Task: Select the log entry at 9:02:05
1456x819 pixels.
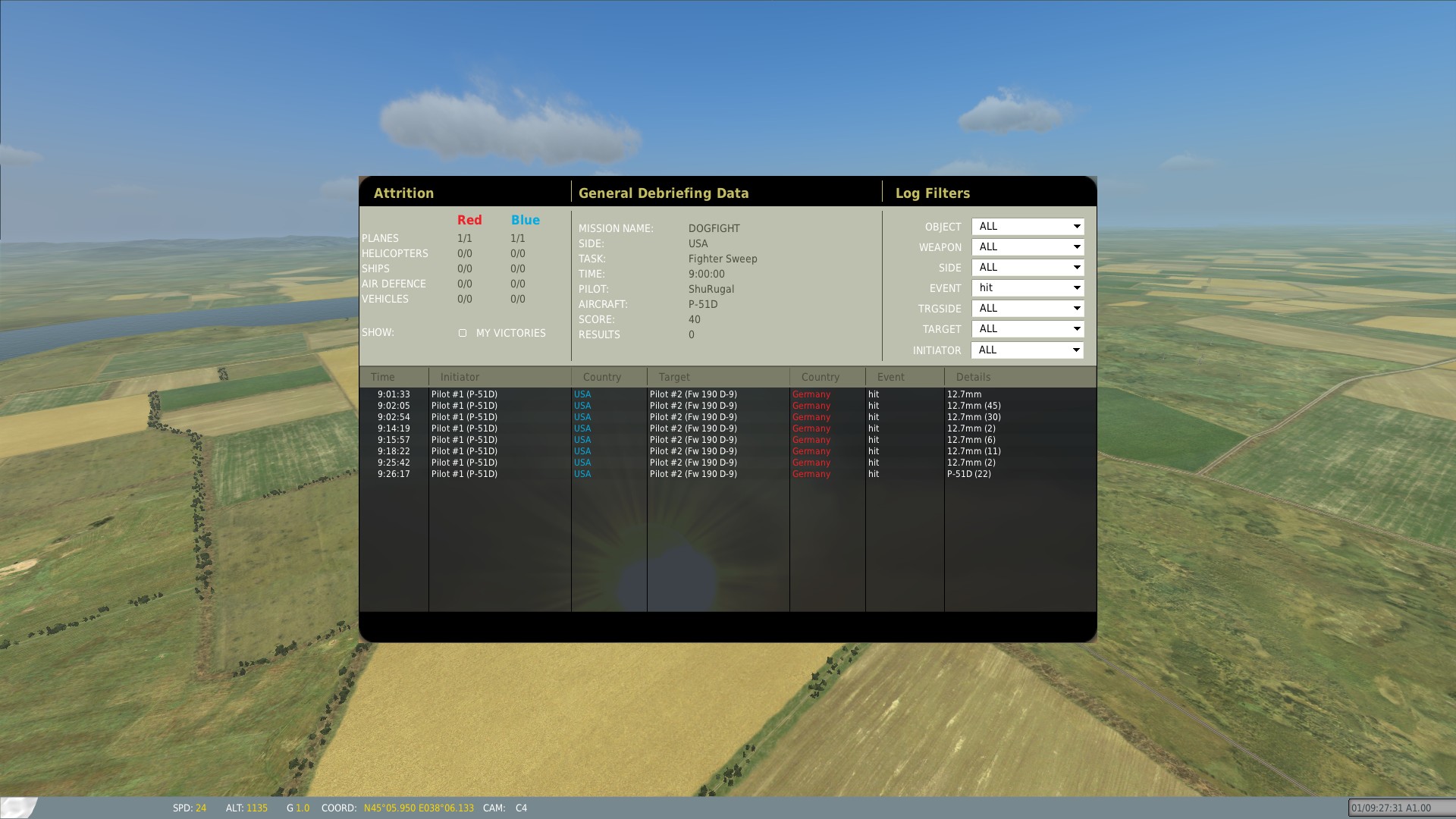Action: click(x=728, y=406)
